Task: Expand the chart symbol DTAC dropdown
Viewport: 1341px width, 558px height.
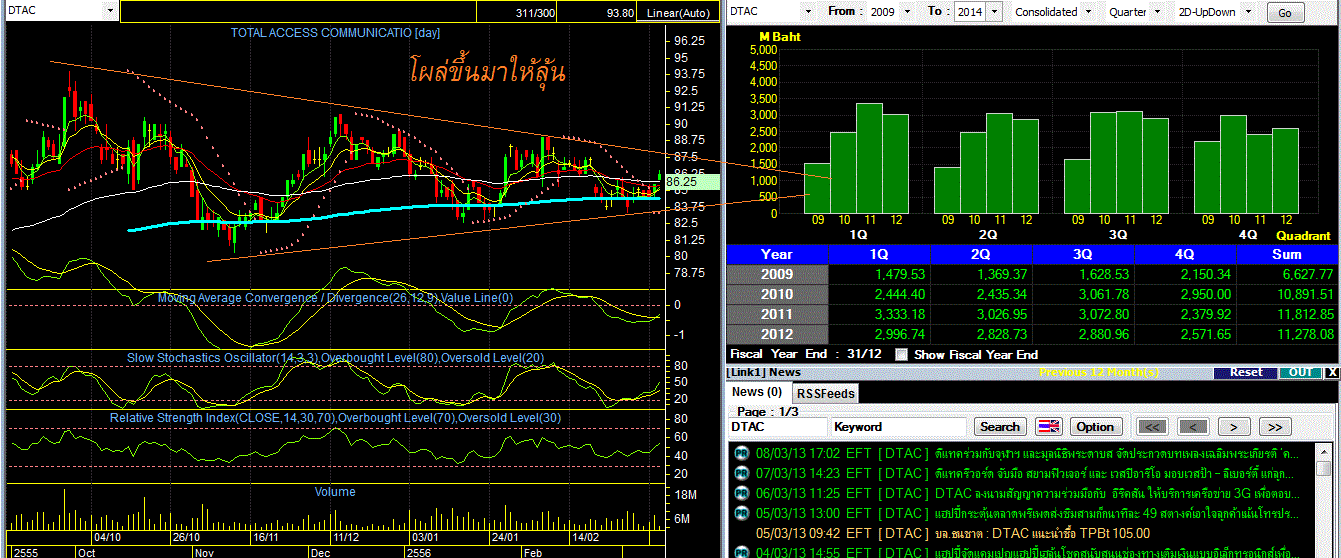Action: [x=109, y=11]
